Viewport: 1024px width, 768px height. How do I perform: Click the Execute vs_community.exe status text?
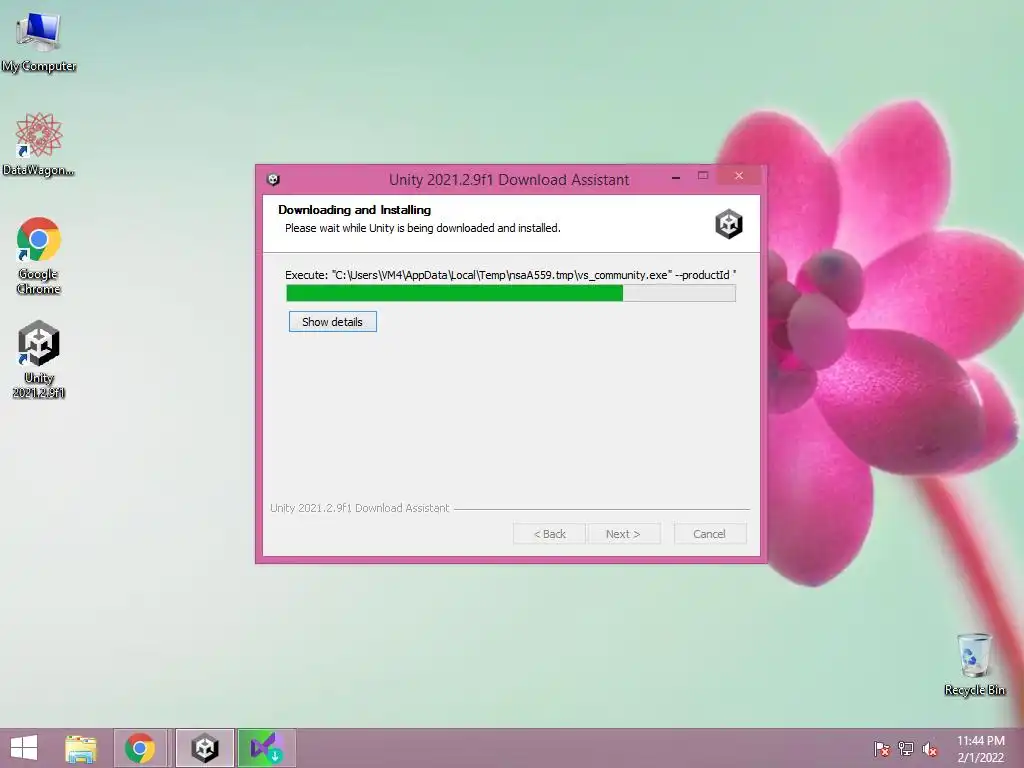coord(511,275)
